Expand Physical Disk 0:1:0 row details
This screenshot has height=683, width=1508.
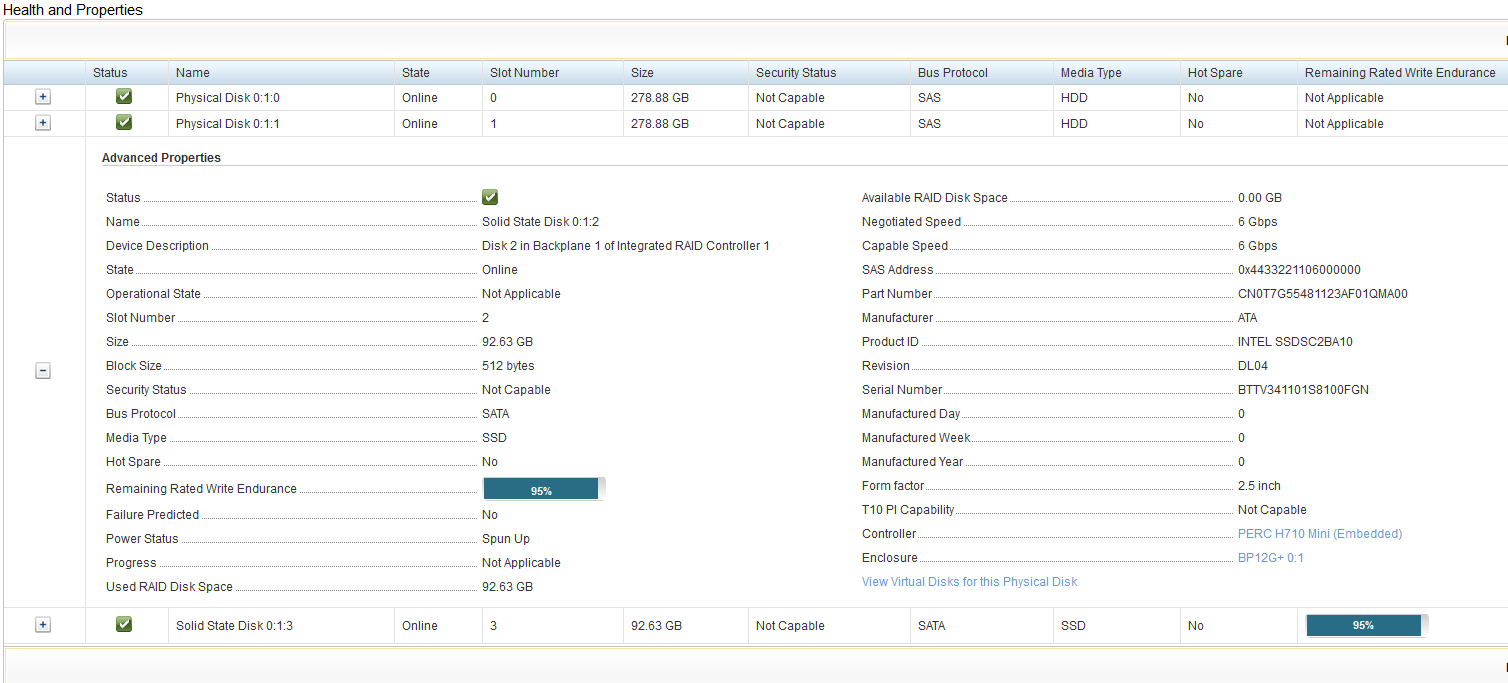[43, 97]
